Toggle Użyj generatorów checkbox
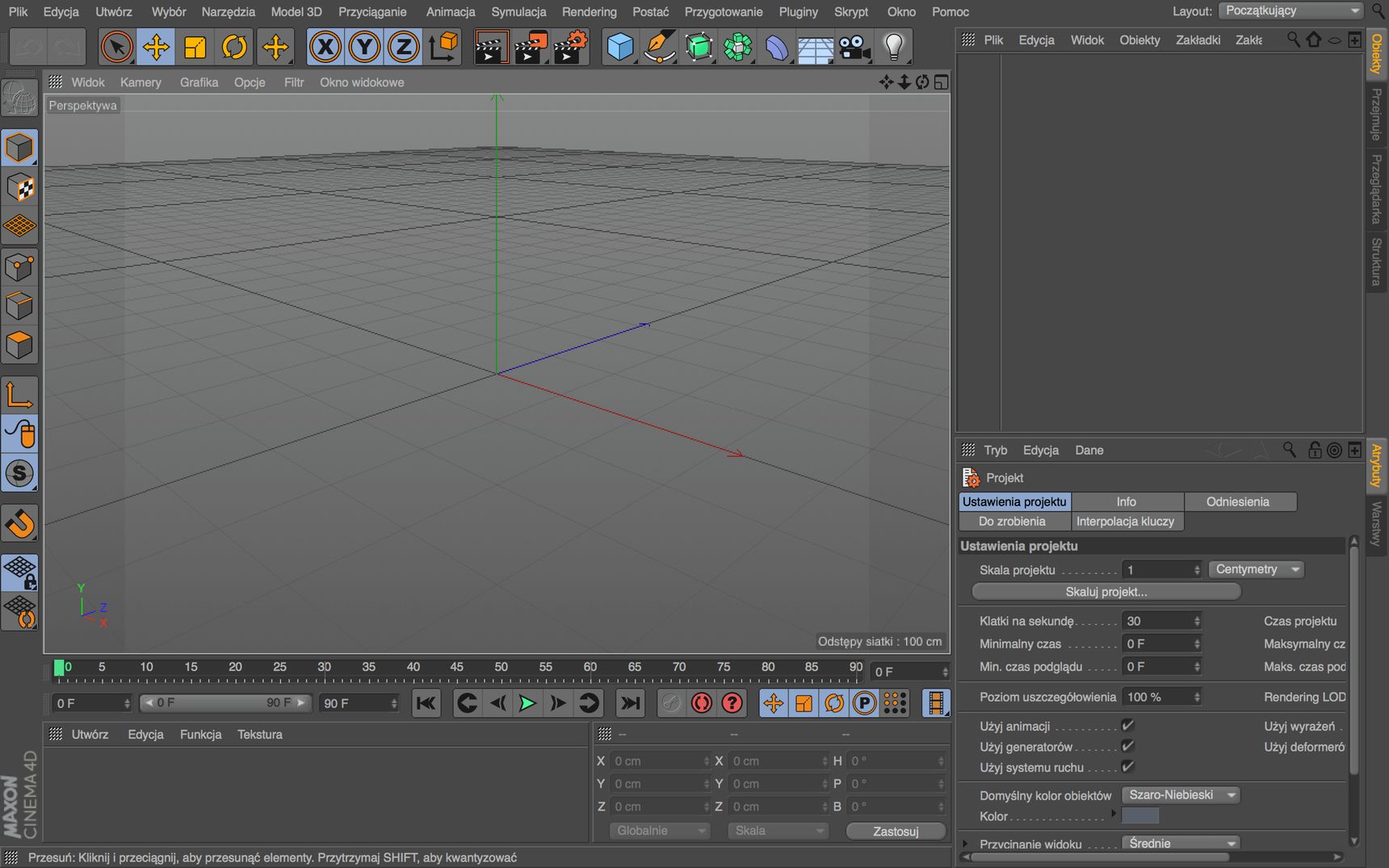 [x=1128, y=746]
